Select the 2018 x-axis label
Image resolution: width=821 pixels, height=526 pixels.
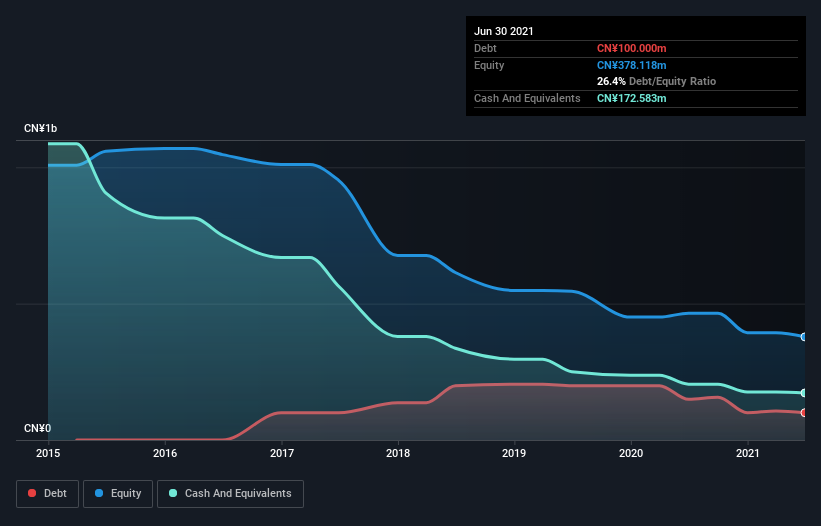click(x=398, y=453)
